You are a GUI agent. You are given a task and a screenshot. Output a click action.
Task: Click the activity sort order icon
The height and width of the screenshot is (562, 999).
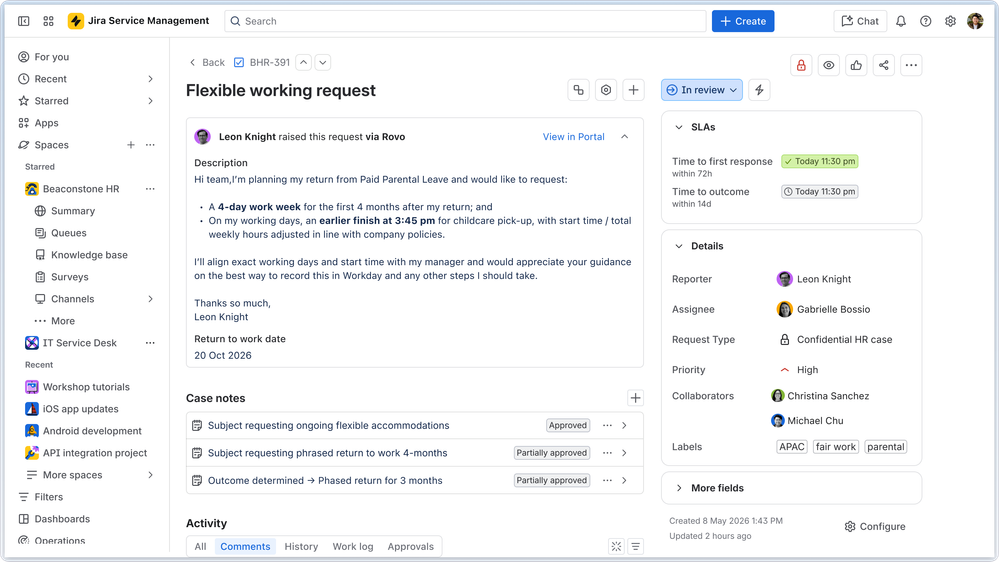pos(635,546)
